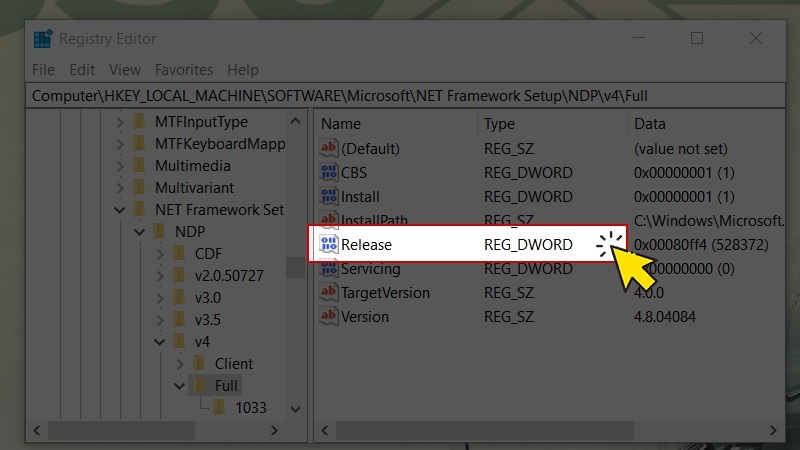Open the Favorites menu

tap(183, 70)
